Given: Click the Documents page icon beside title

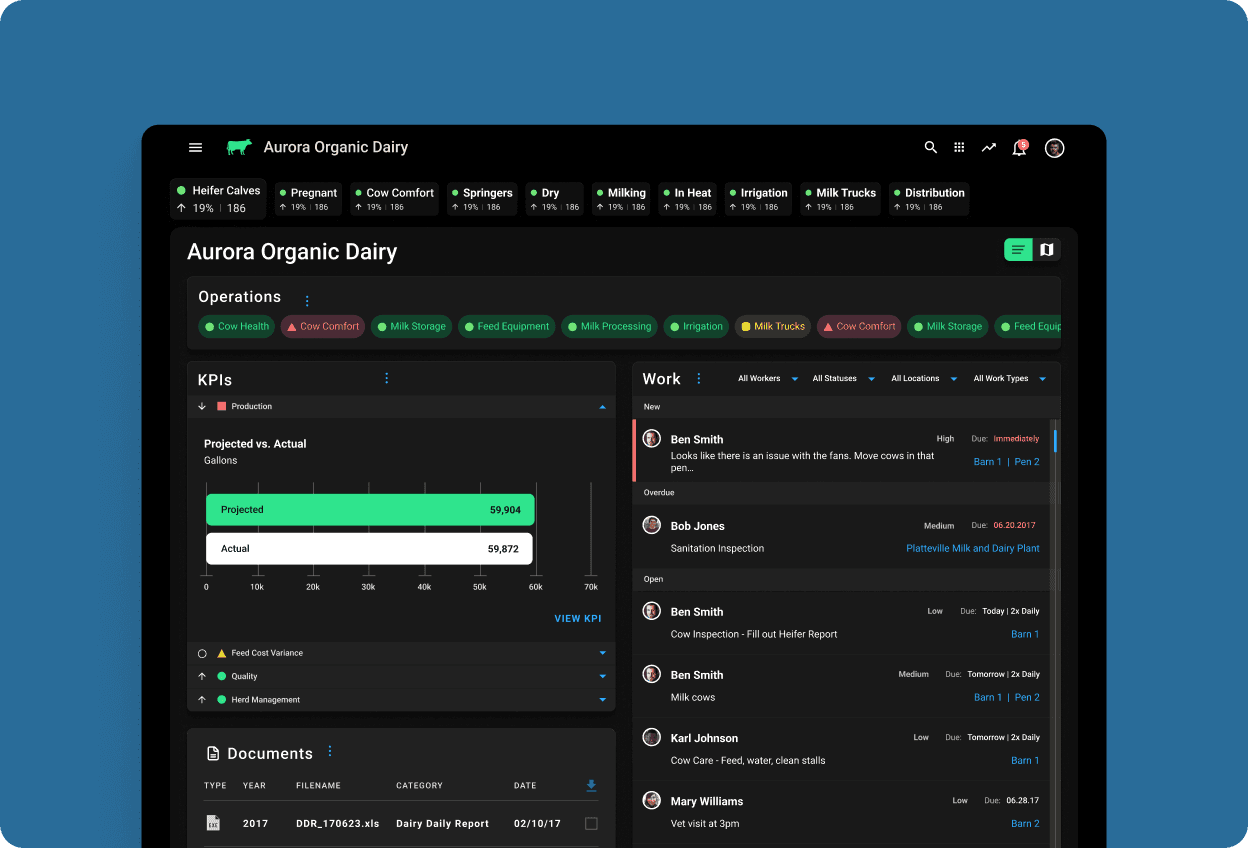Looking at the screenshot, I should pyautogui.click(x=213, y=754).
